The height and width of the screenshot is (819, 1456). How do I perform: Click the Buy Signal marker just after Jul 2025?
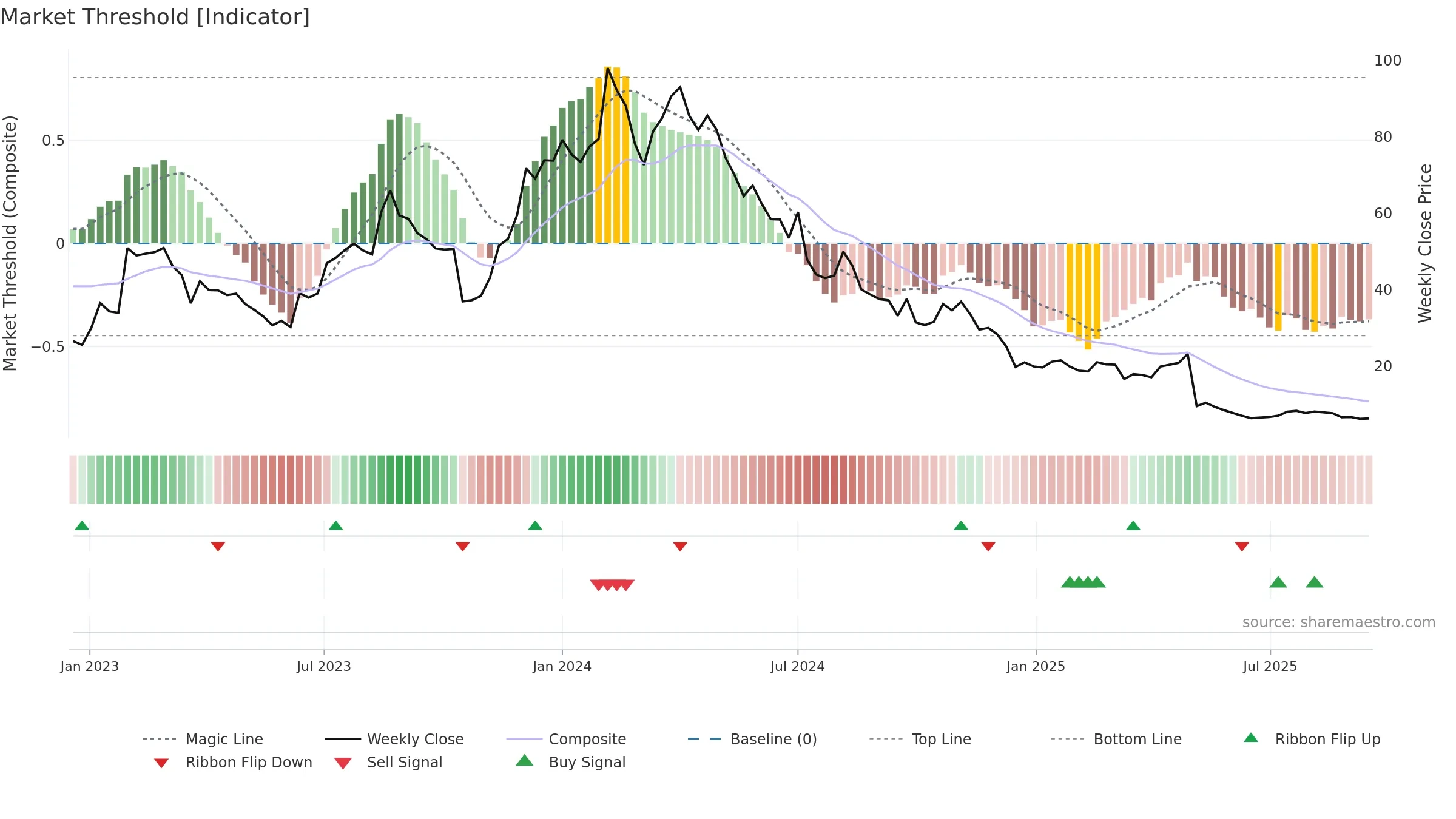tap(1278, 582)
